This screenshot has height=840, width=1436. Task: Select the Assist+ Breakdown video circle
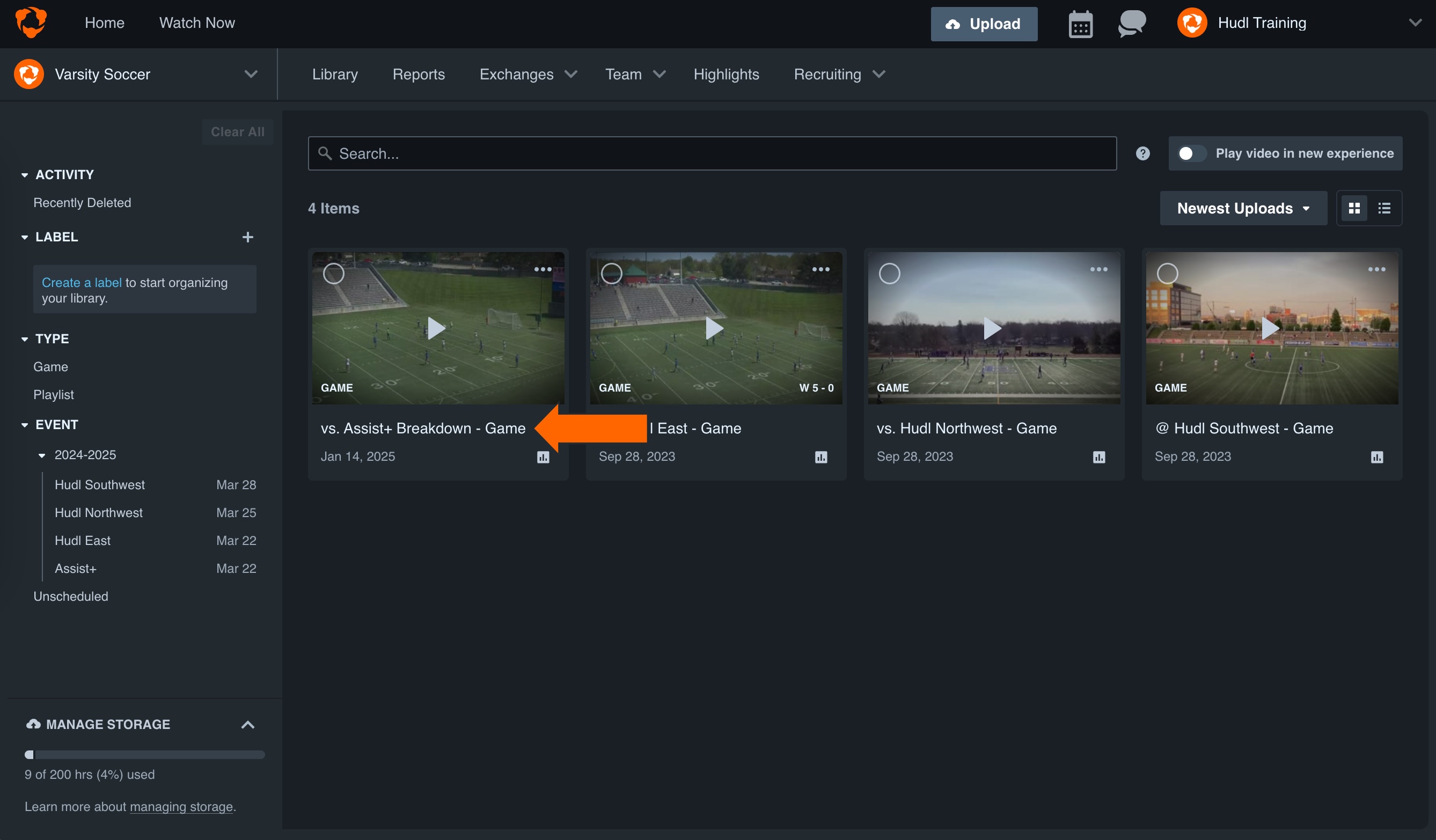coord(334,274)
